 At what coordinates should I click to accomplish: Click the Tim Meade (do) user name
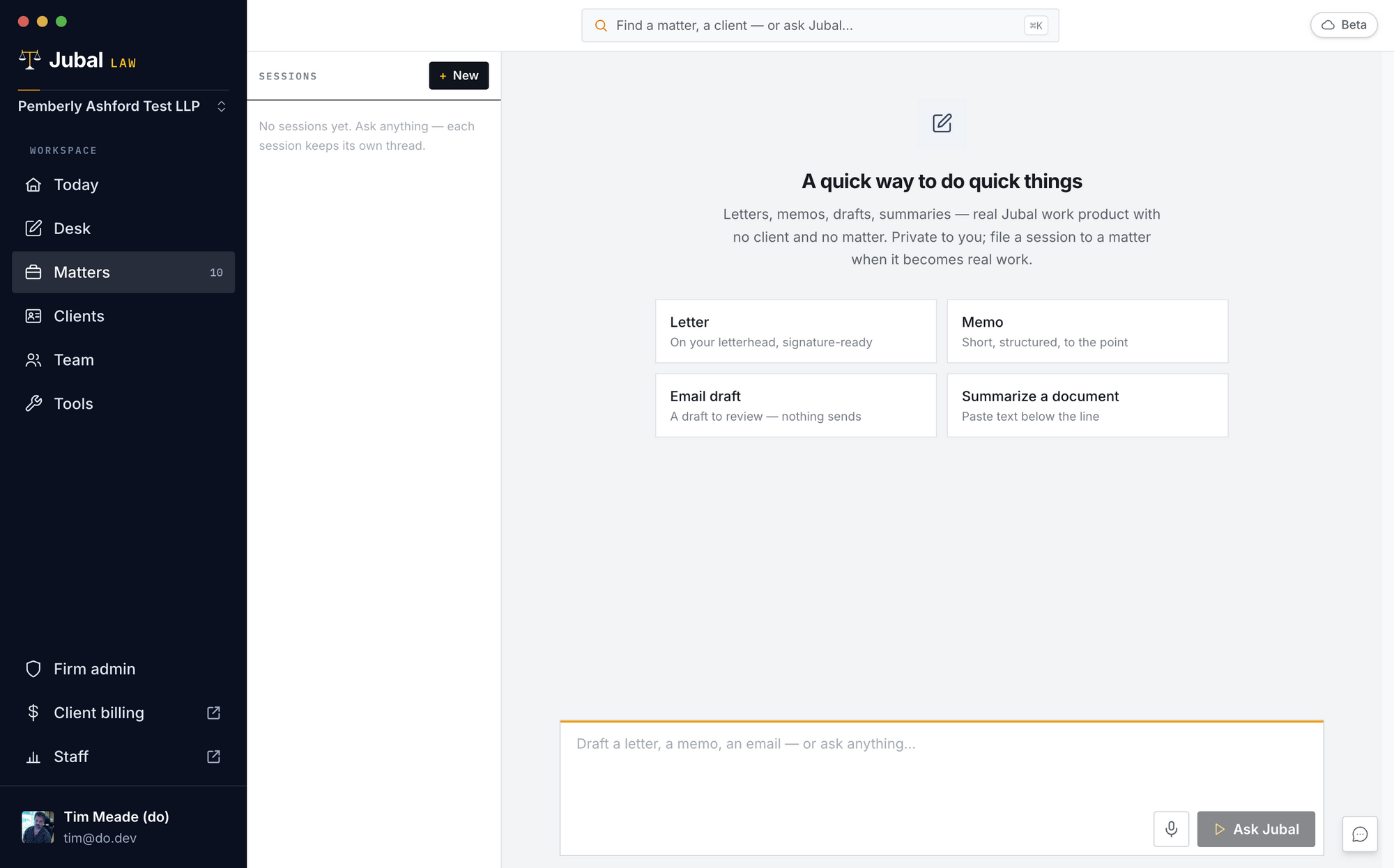coord(116,816)
